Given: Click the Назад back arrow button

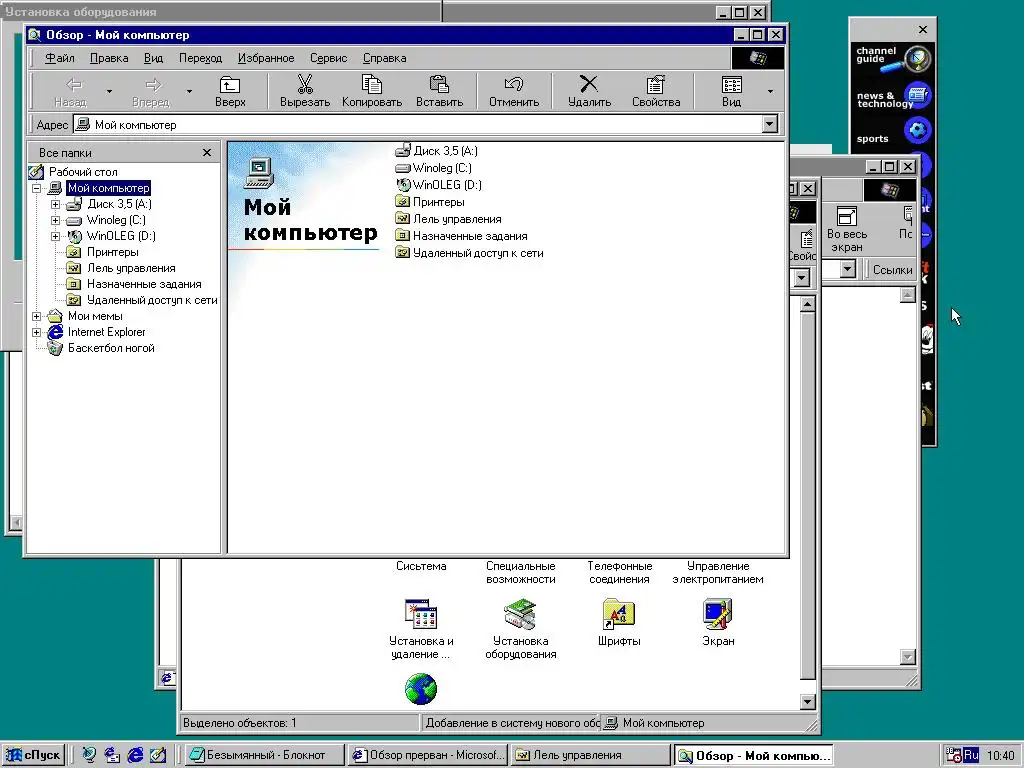Looking at the screenshot, I should click(71, 91).
